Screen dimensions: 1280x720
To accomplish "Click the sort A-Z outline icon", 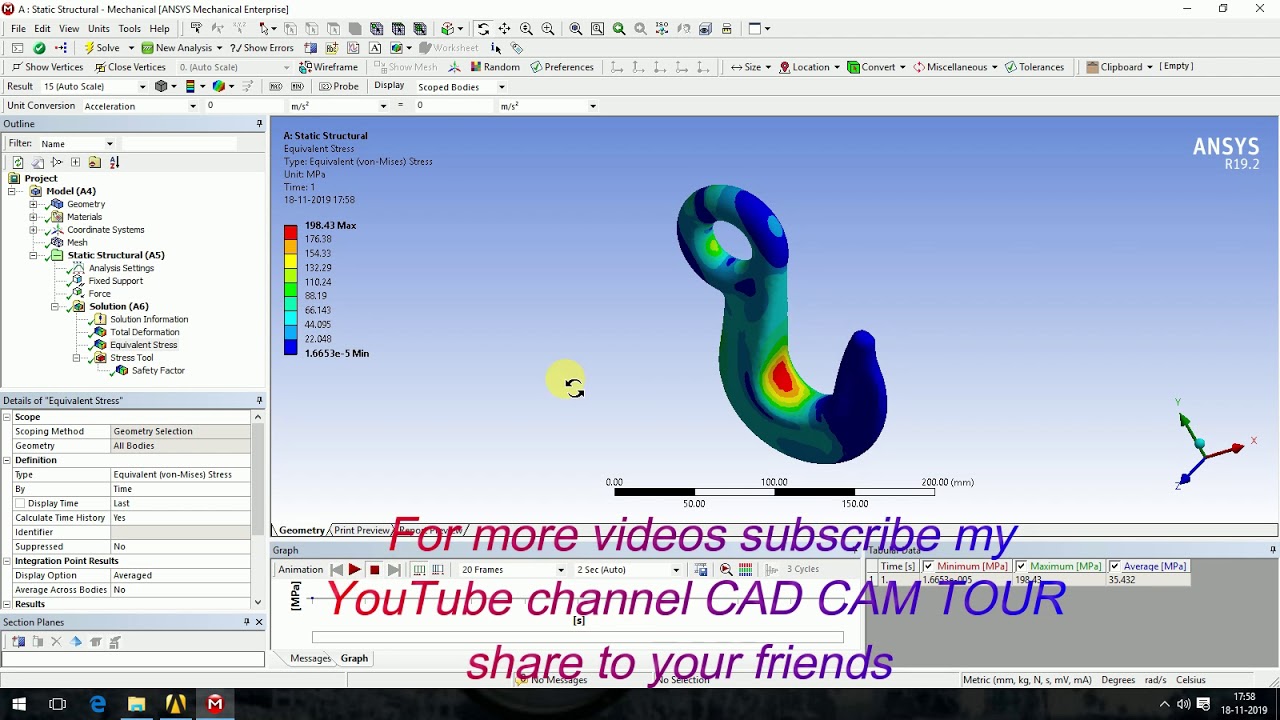I will tap(114, 162).
